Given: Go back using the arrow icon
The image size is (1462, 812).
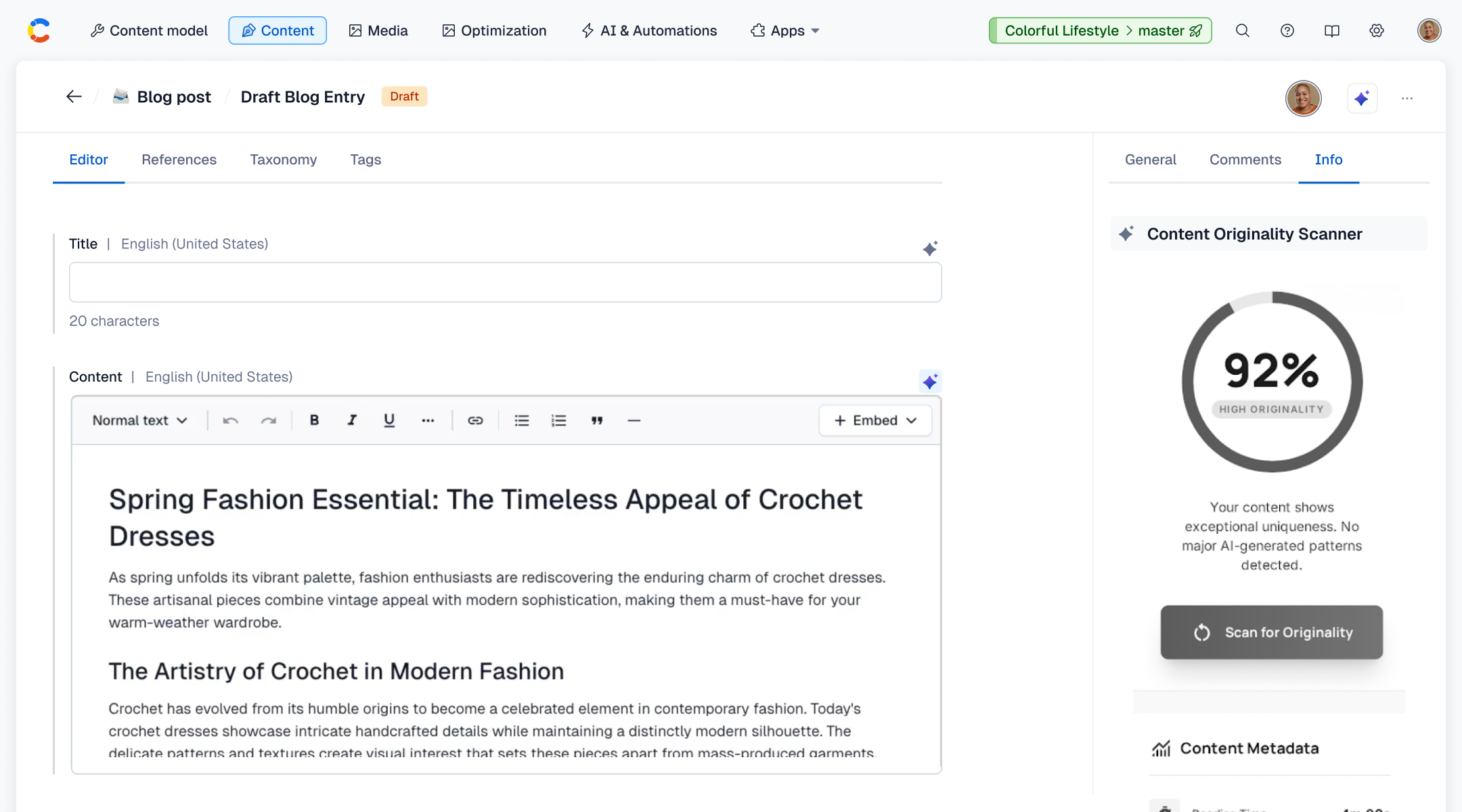Looking at the screenshot, I should [x=74, y=97].
